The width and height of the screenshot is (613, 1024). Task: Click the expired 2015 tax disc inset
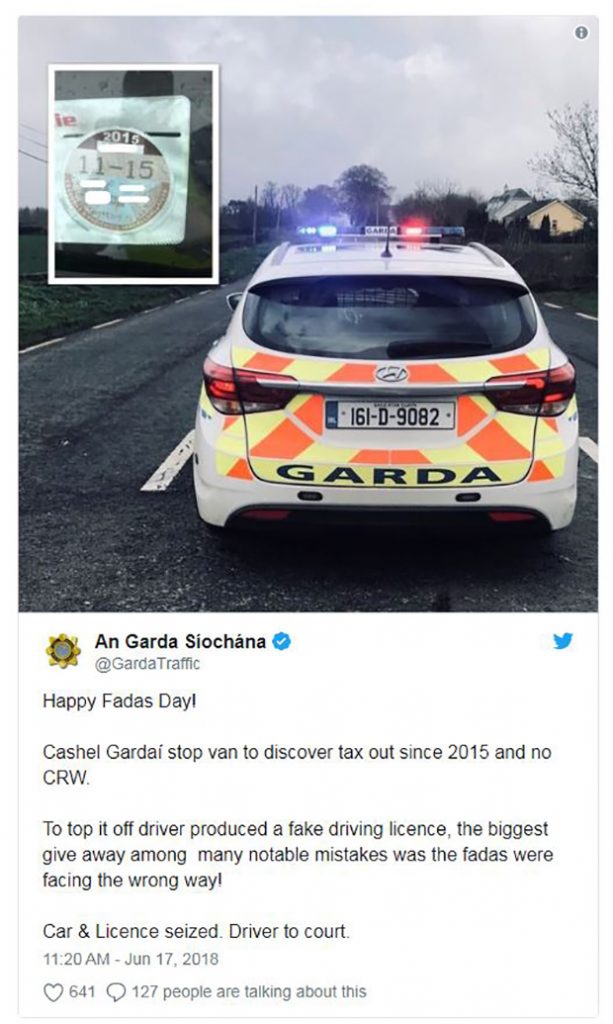point(134,174)
